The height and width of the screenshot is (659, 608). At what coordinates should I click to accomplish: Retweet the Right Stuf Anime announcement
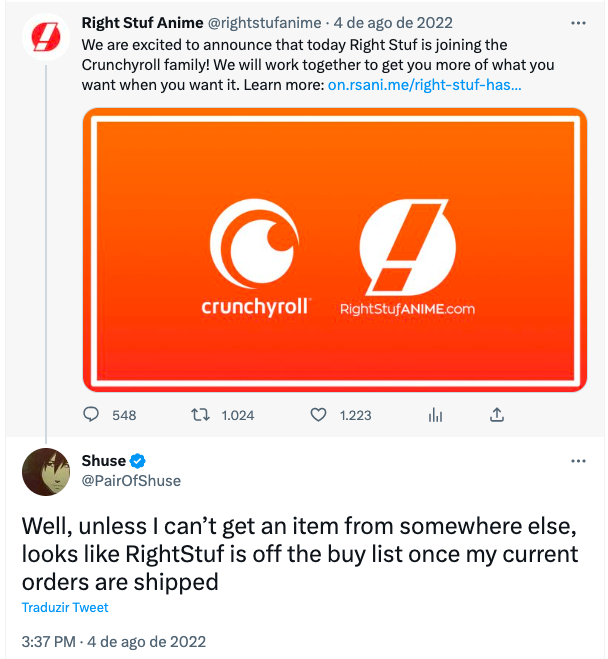tap(201, 415)
